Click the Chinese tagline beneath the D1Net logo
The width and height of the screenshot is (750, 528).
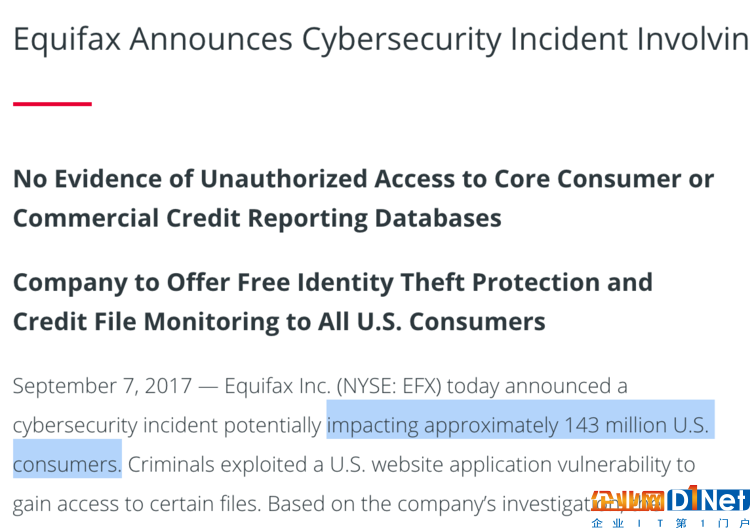pos(671,523)
